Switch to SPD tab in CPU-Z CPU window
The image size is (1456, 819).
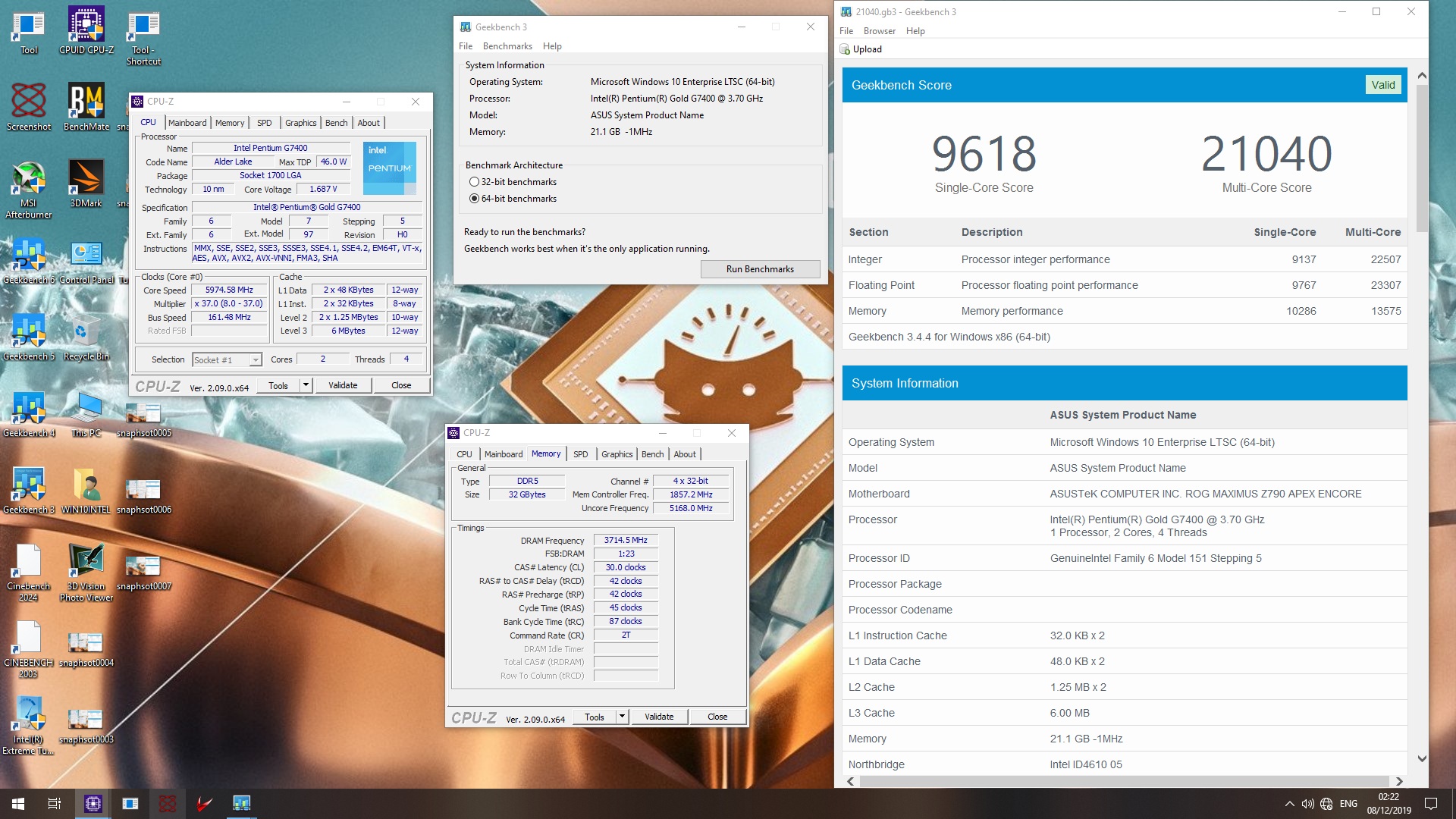[x=264, y=123]
